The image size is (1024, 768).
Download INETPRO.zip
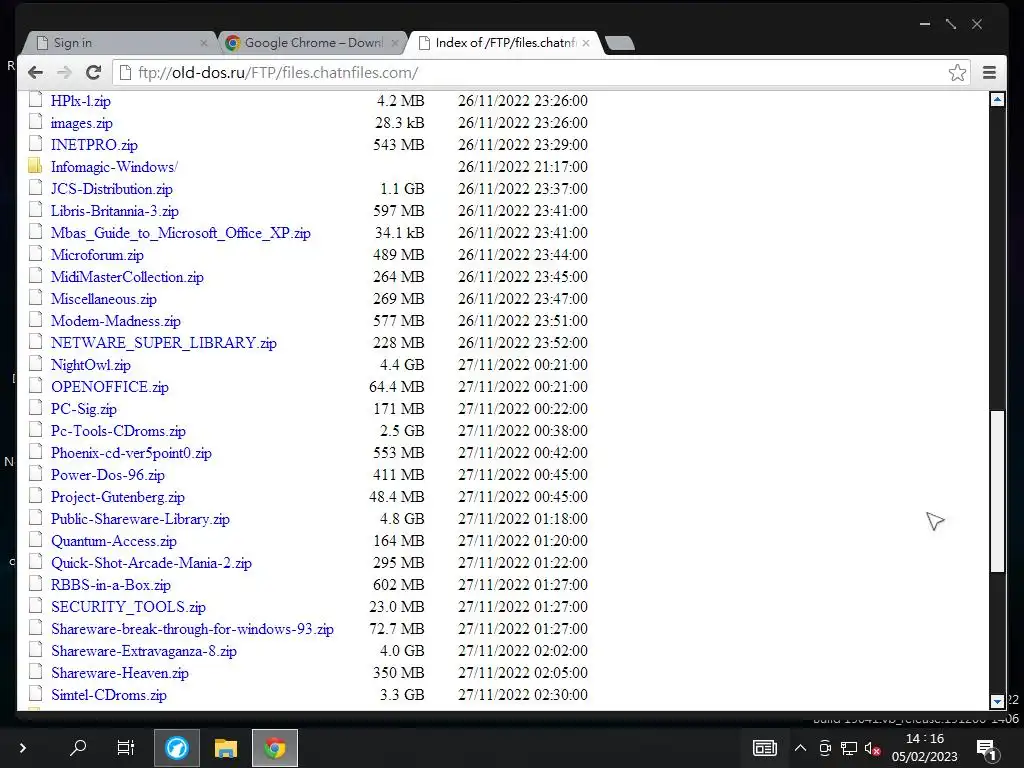pyautogui.click(x=94, y=145)
